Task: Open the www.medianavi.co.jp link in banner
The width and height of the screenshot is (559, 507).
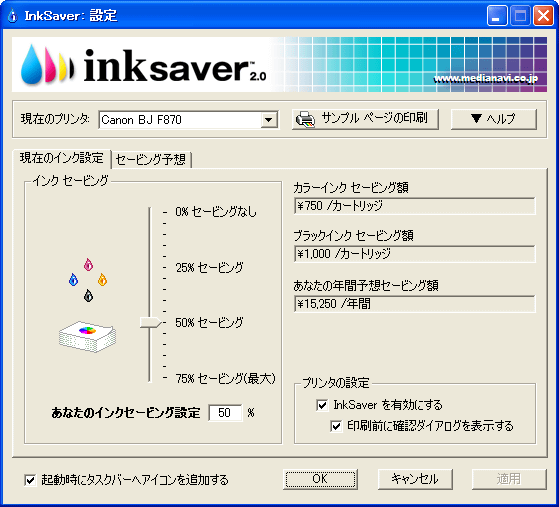Action: [486, 79]
